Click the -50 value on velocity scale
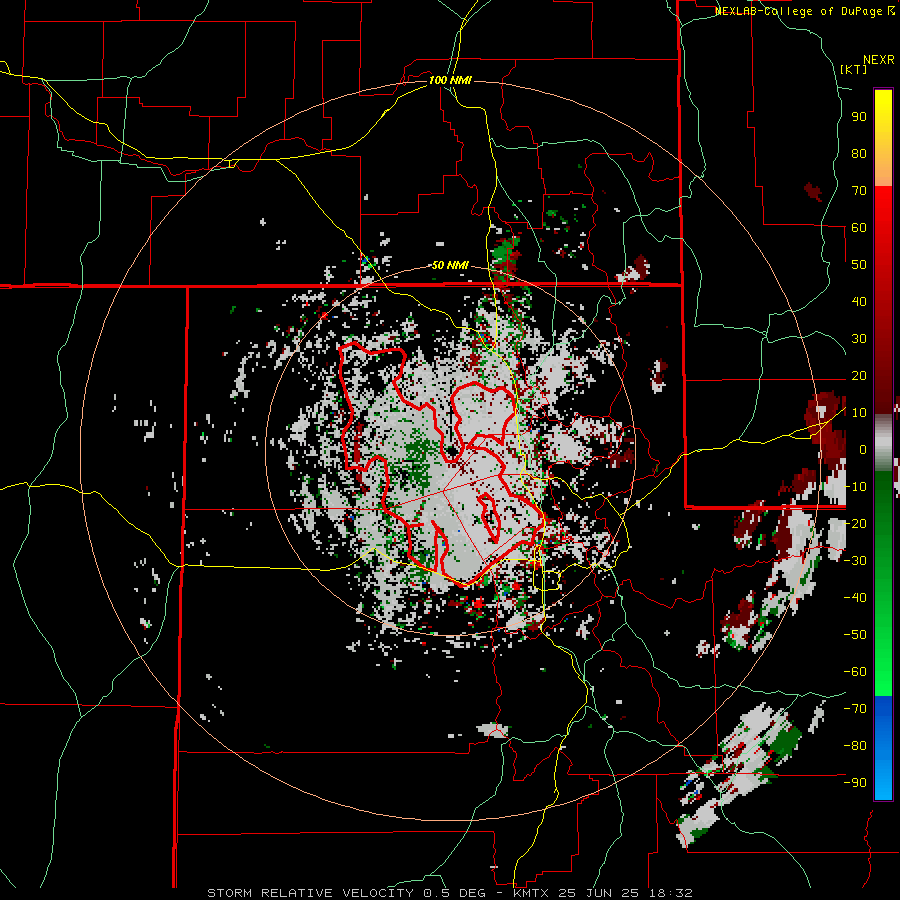 (x=855, y=635)
